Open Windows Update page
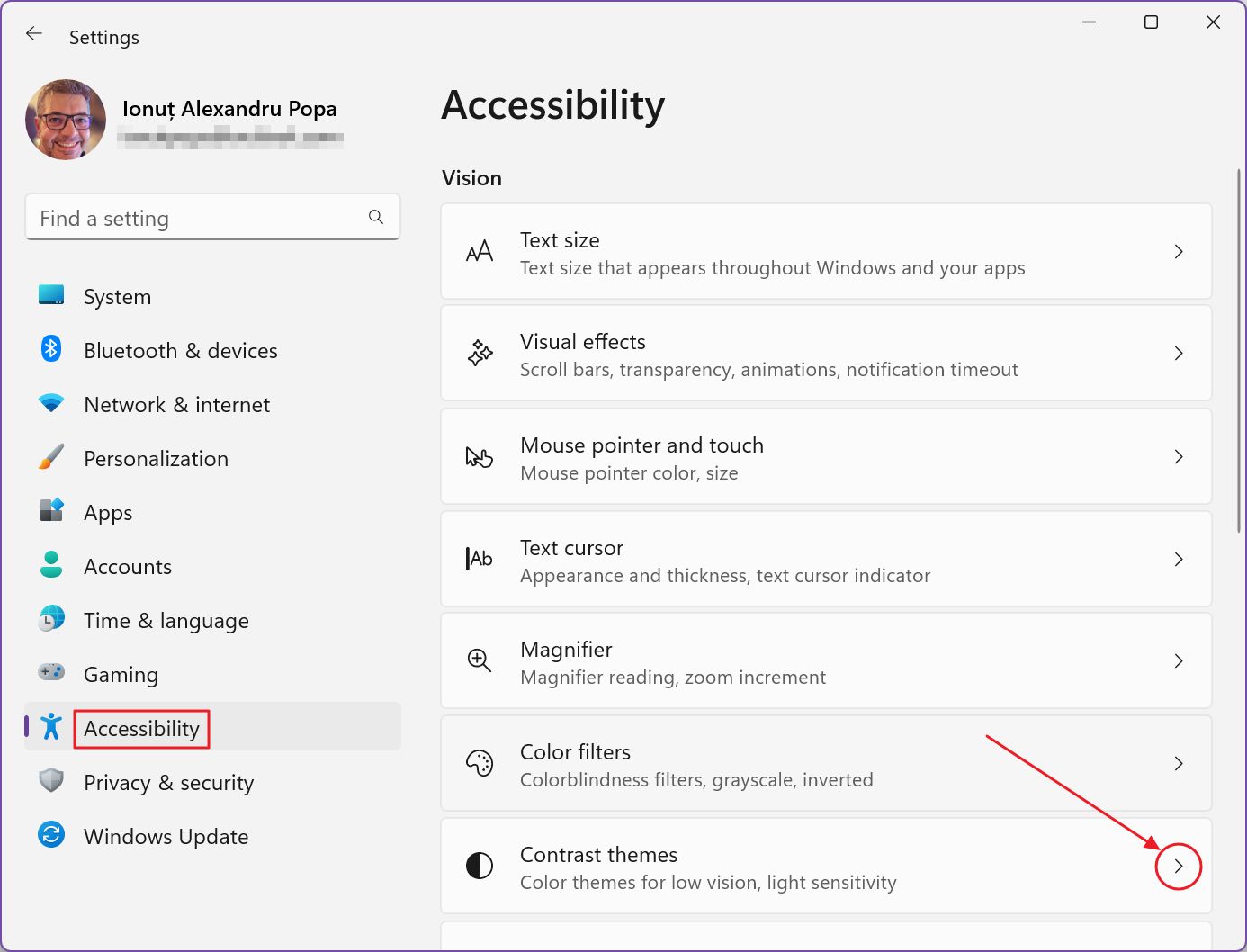1247x952 pixels. point(213,836)
